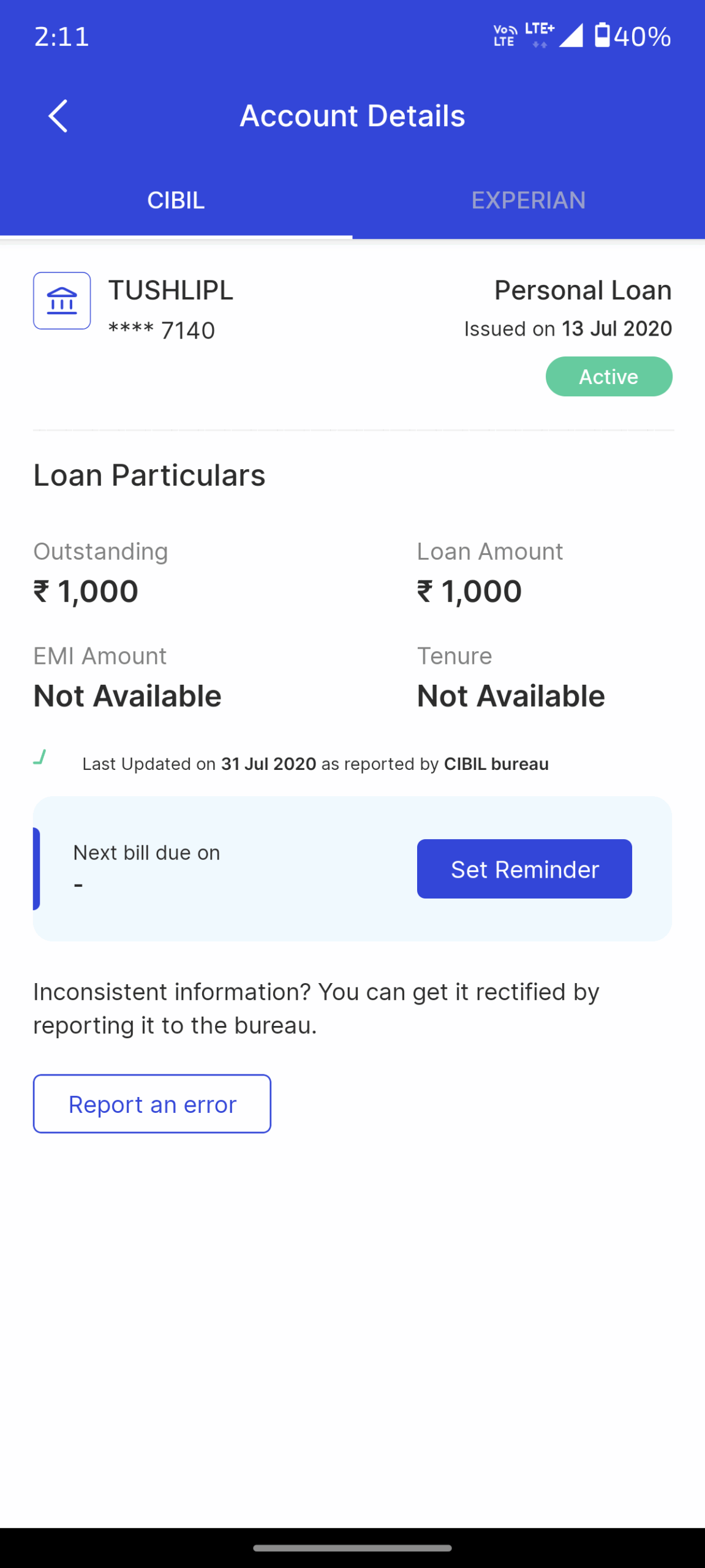Tap the Loan Amount ₹ 1,000 value
This screenshot has width=705, height=1568.
click(469, 592)
